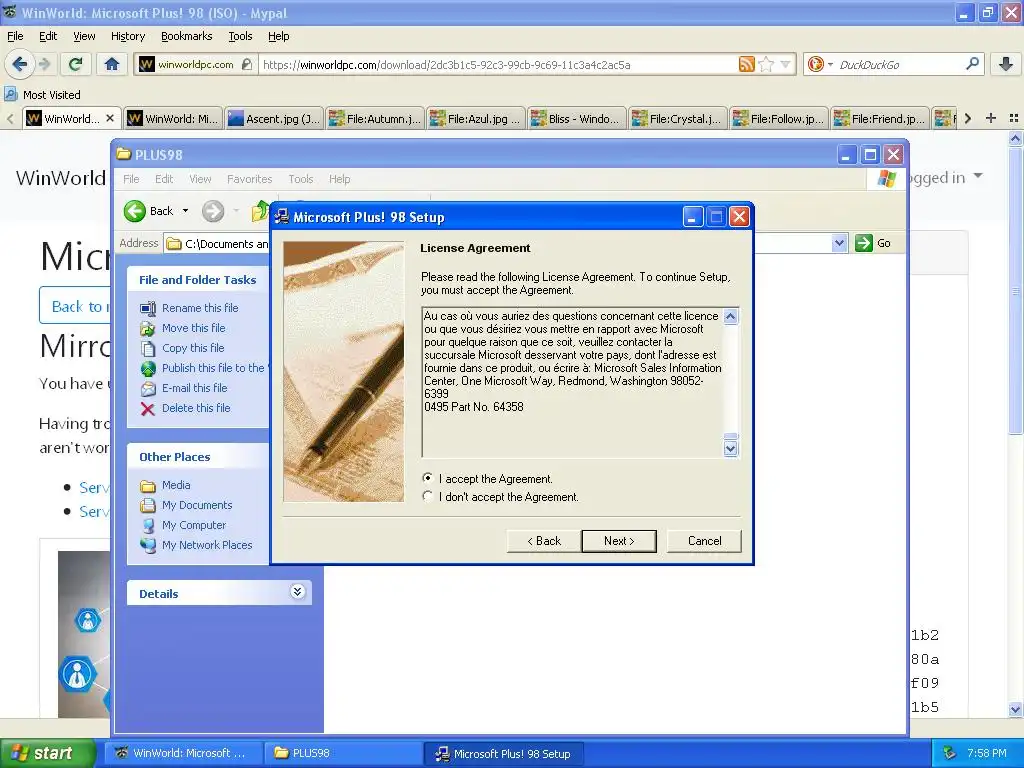Open My Documents in Other Places
1024x768 pixels.
pos(197,505)
